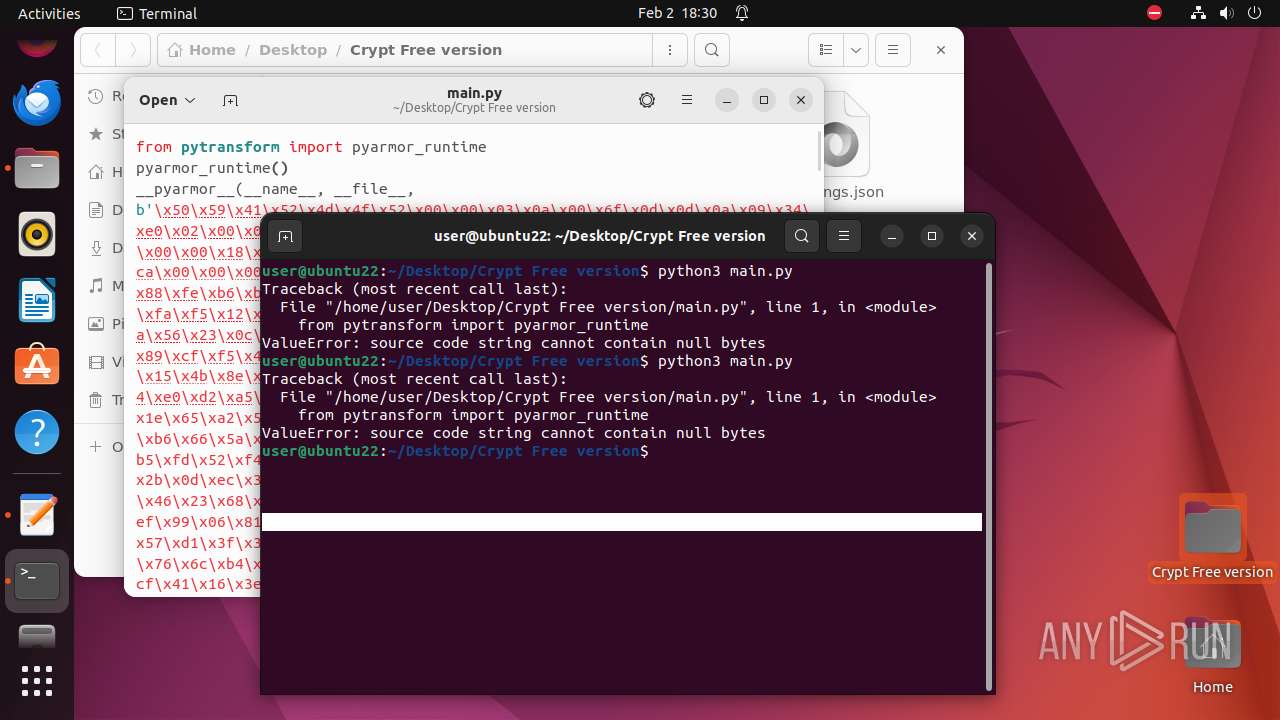Viewport: 1280px width, 720px height.
Task: Open the notifications bell in top bar
Action: click(742, 13)
